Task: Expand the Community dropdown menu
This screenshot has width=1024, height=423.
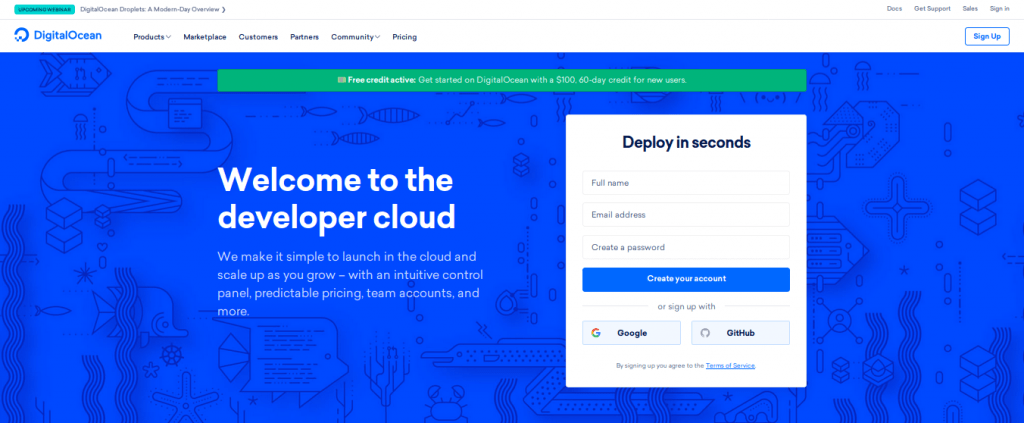Action: coord(355,37)
